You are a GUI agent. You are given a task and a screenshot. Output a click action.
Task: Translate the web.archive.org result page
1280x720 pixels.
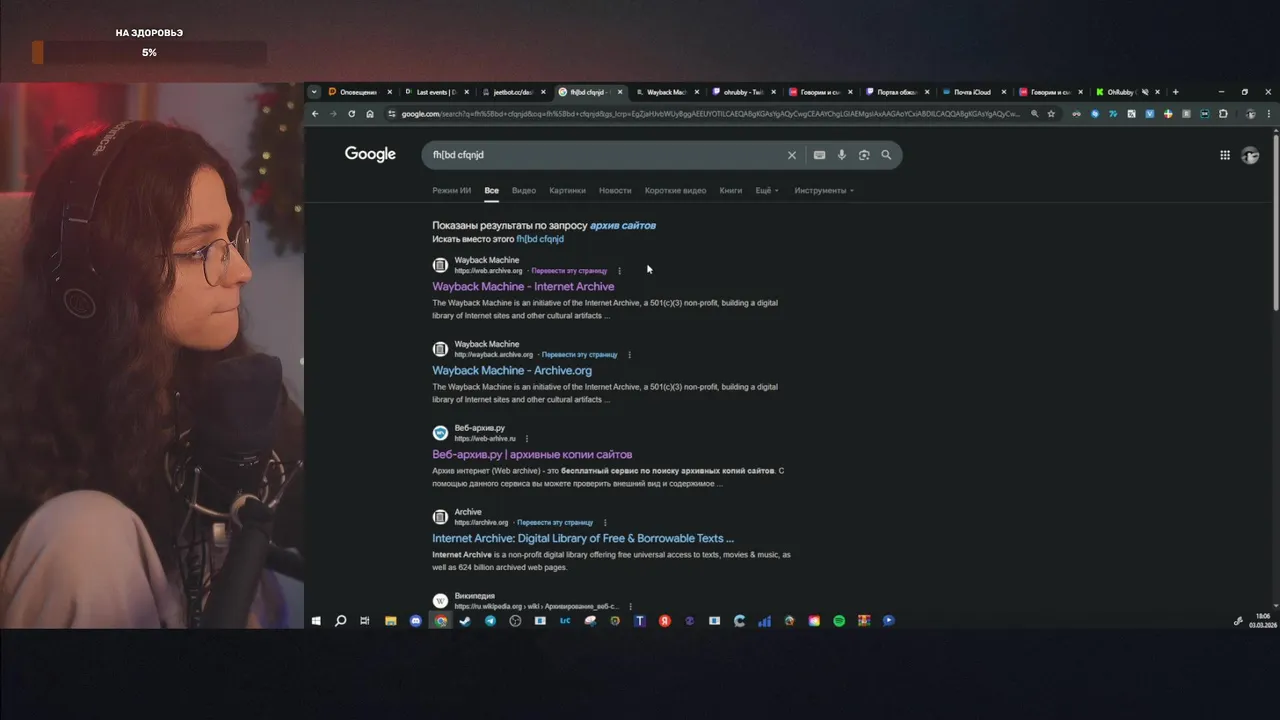tap(569, 271)
